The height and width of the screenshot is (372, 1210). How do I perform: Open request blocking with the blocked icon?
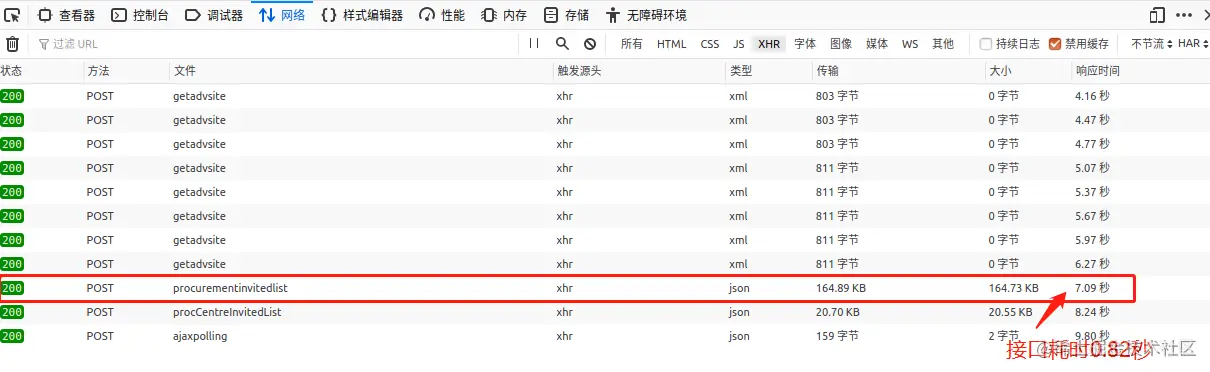point(590,44)
